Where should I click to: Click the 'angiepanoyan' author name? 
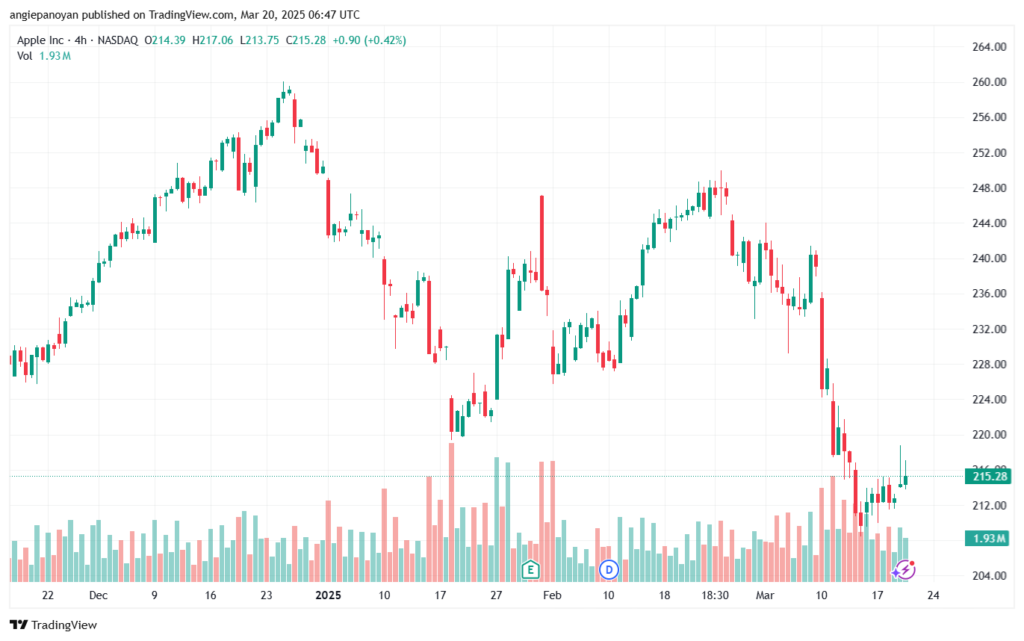point(44,14)
